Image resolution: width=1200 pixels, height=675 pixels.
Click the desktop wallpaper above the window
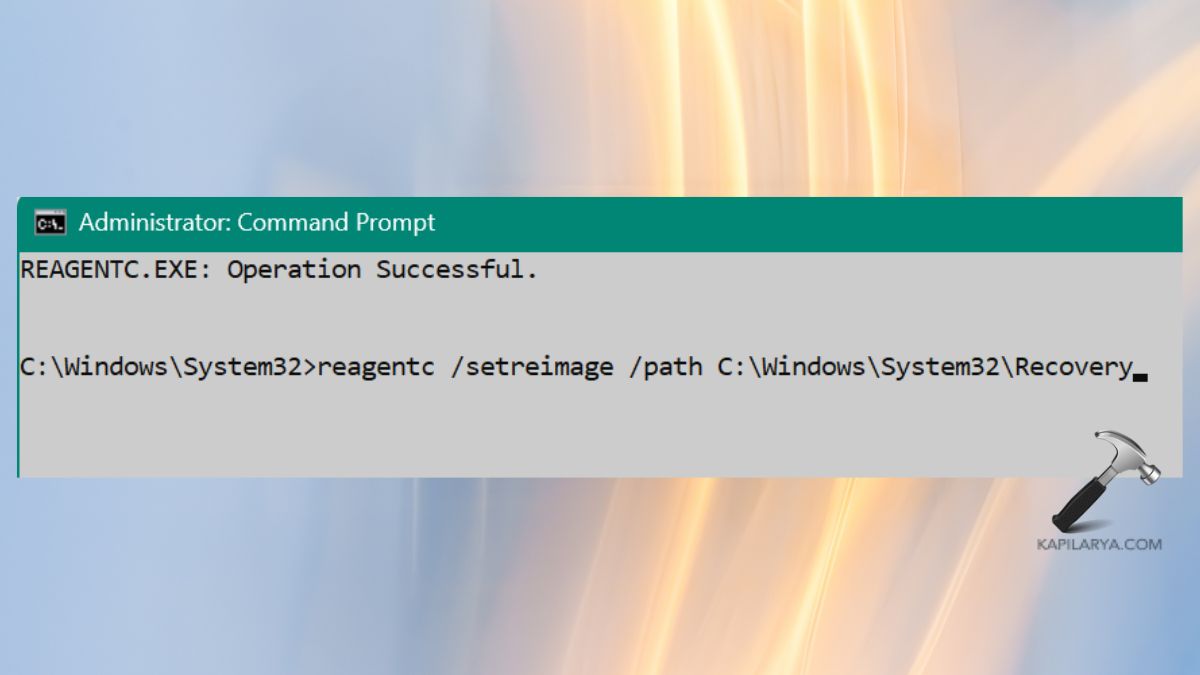(x=600, y=100)
